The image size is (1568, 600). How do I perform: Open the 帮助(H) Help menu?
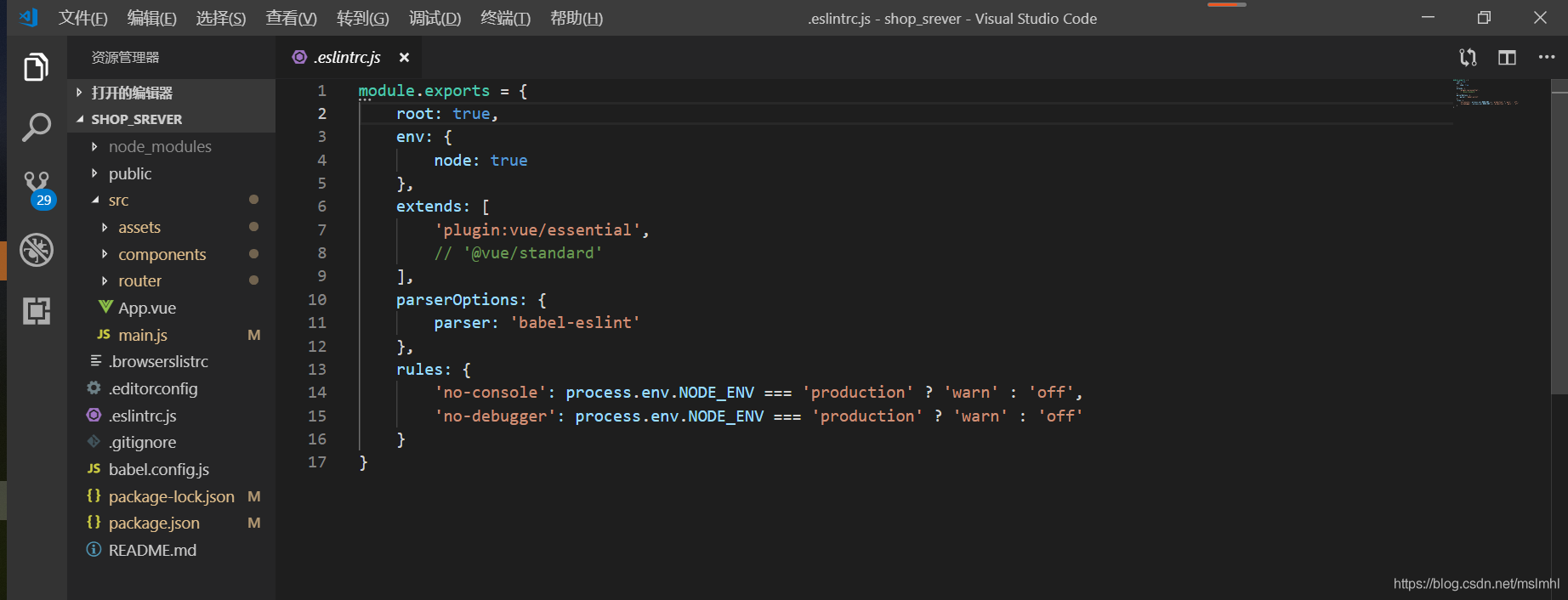pos(577,18)
